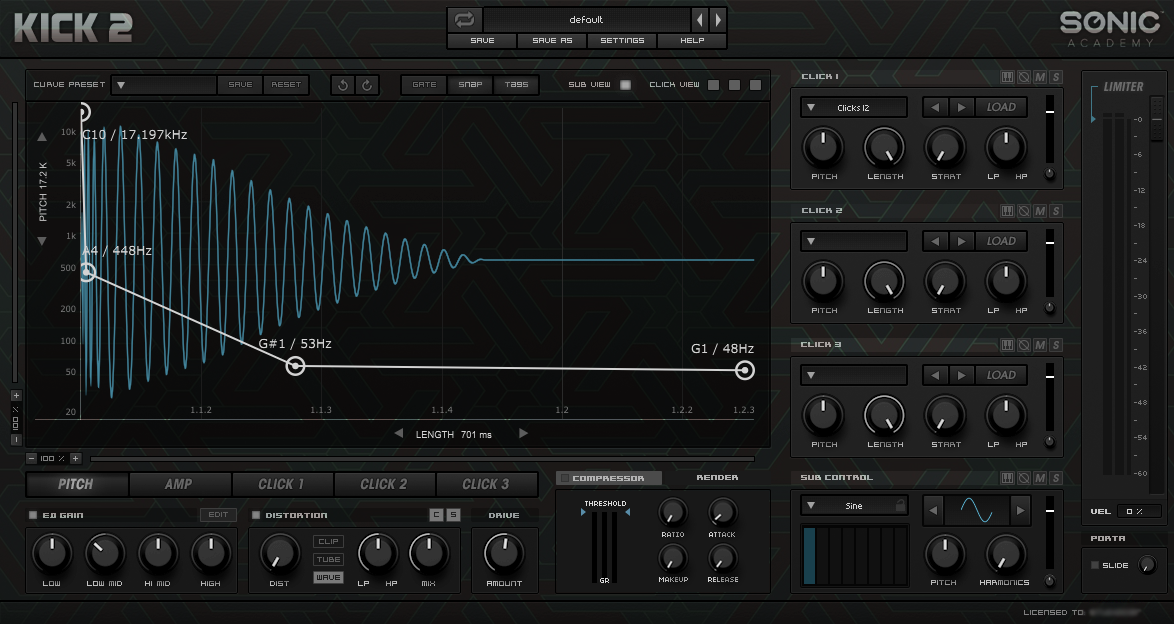Click the keyboard tracking icon for Click 1
The image size is (1174, 624).
click(x=1008, y=77)
